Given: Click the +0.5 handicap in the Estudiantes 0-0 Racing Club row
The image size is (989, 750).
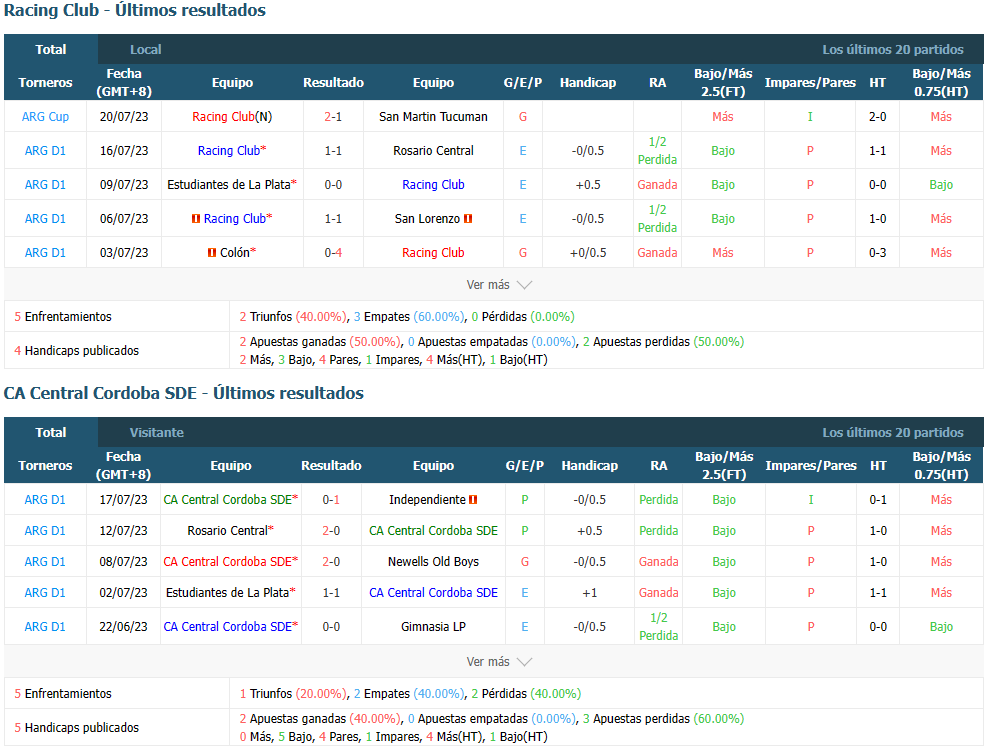Looking at the screenshot, I should (588, 185).
